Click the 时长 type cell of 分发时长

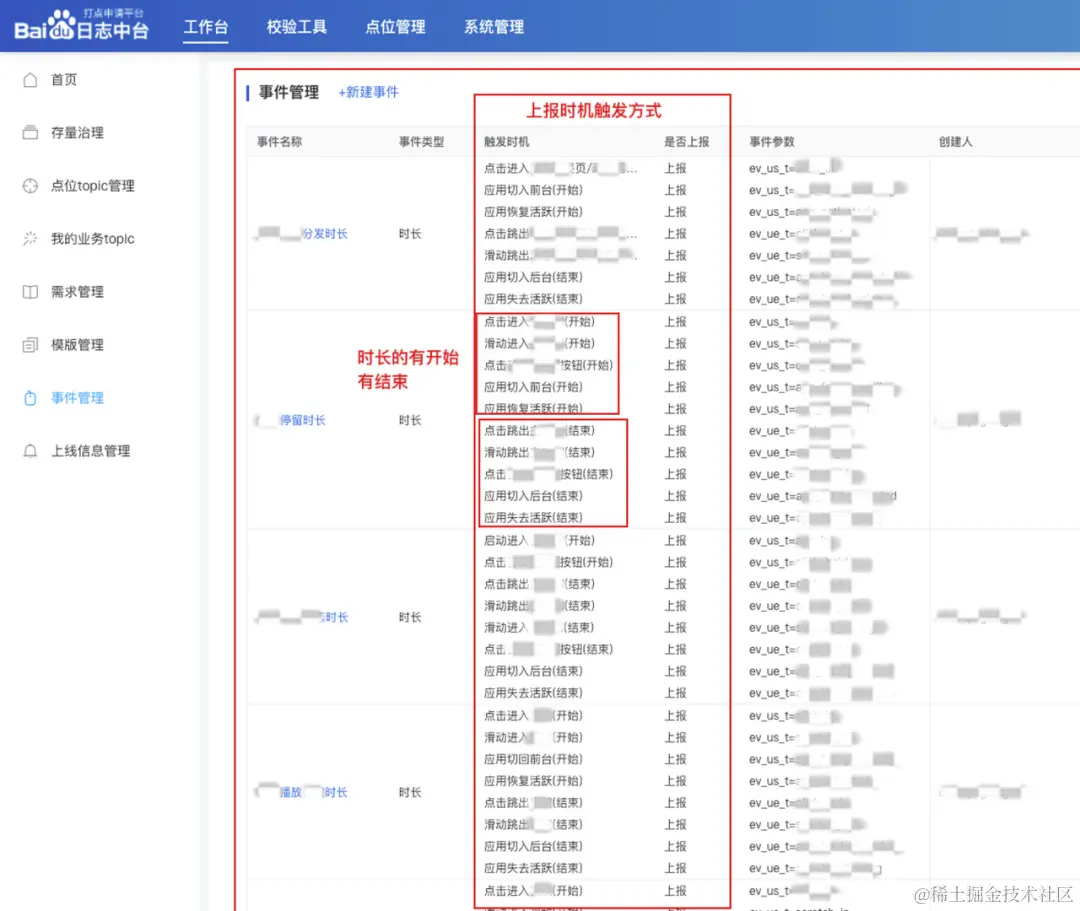coord(410,233)
